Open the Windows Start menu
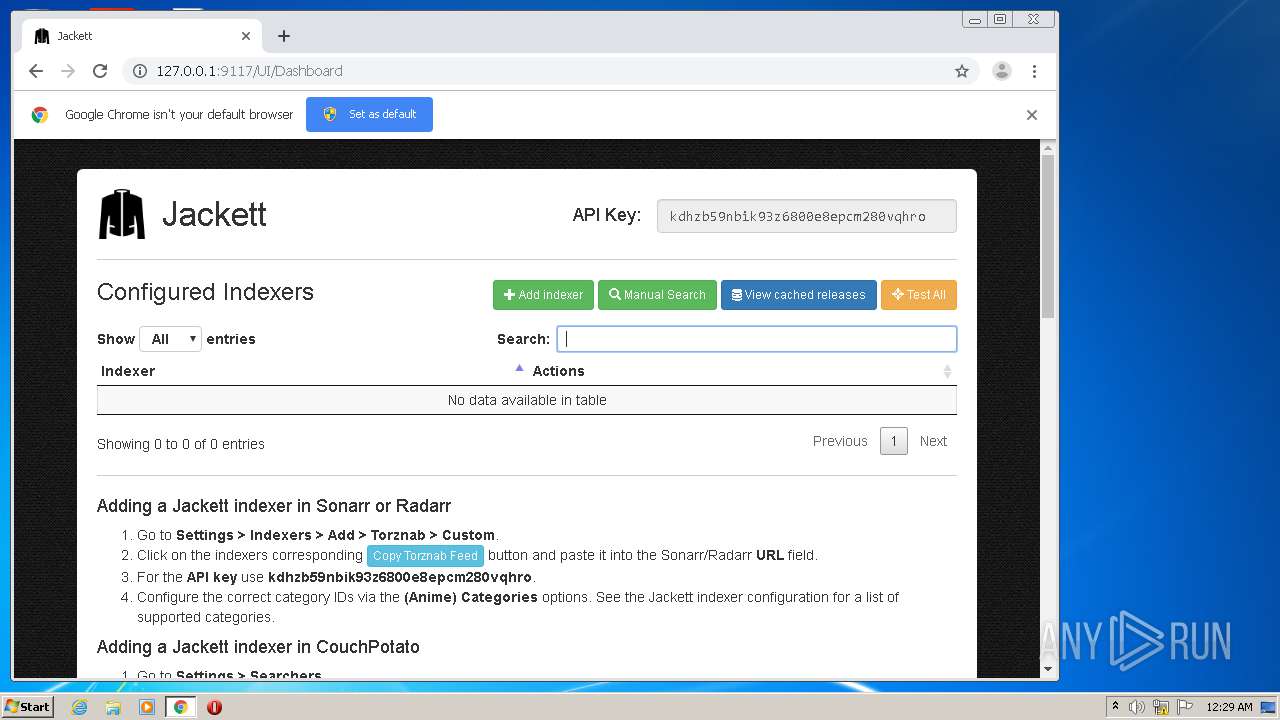Image resolution: width=1280 pixels, height=720 pixels. (x=27, y=706)
